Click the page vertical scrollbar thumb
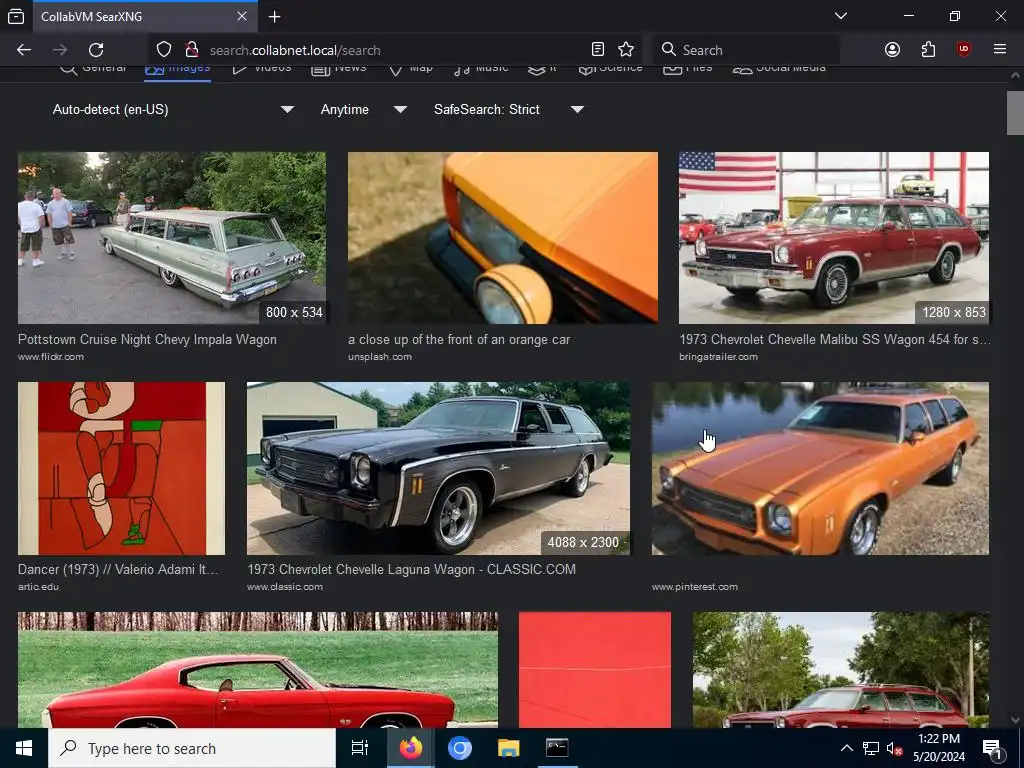The height and width of the screenshot is (768, 1024). [x=1015, y=113]
